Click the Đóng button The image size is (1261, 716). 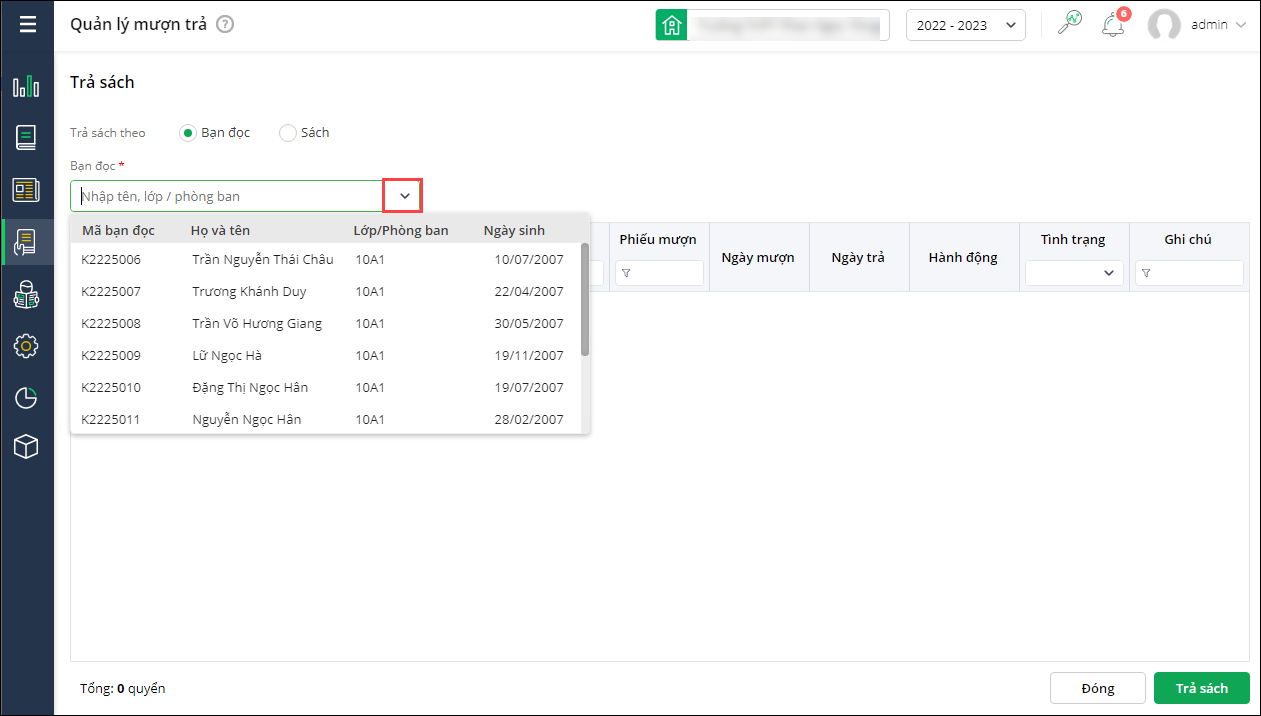[1098, 689]
